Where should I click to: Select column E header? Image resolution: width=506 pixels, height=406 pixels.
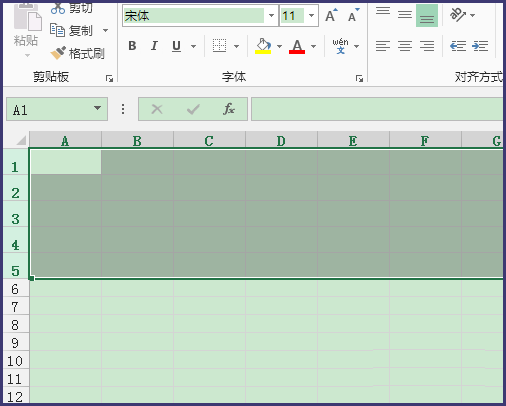(x=353, y=140)
